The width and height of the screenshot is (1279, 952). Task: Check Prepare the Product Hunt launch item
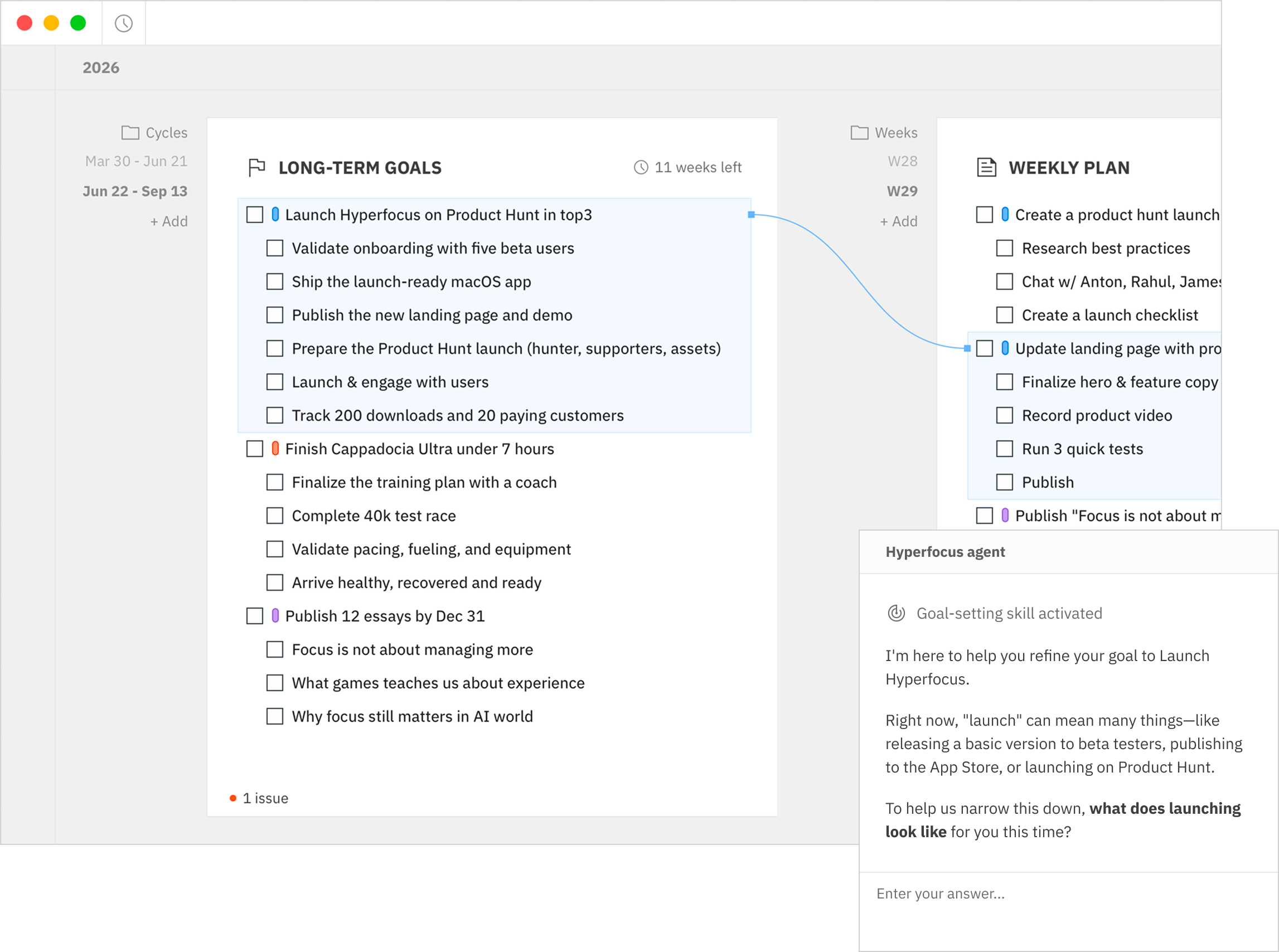pos(275,348)
